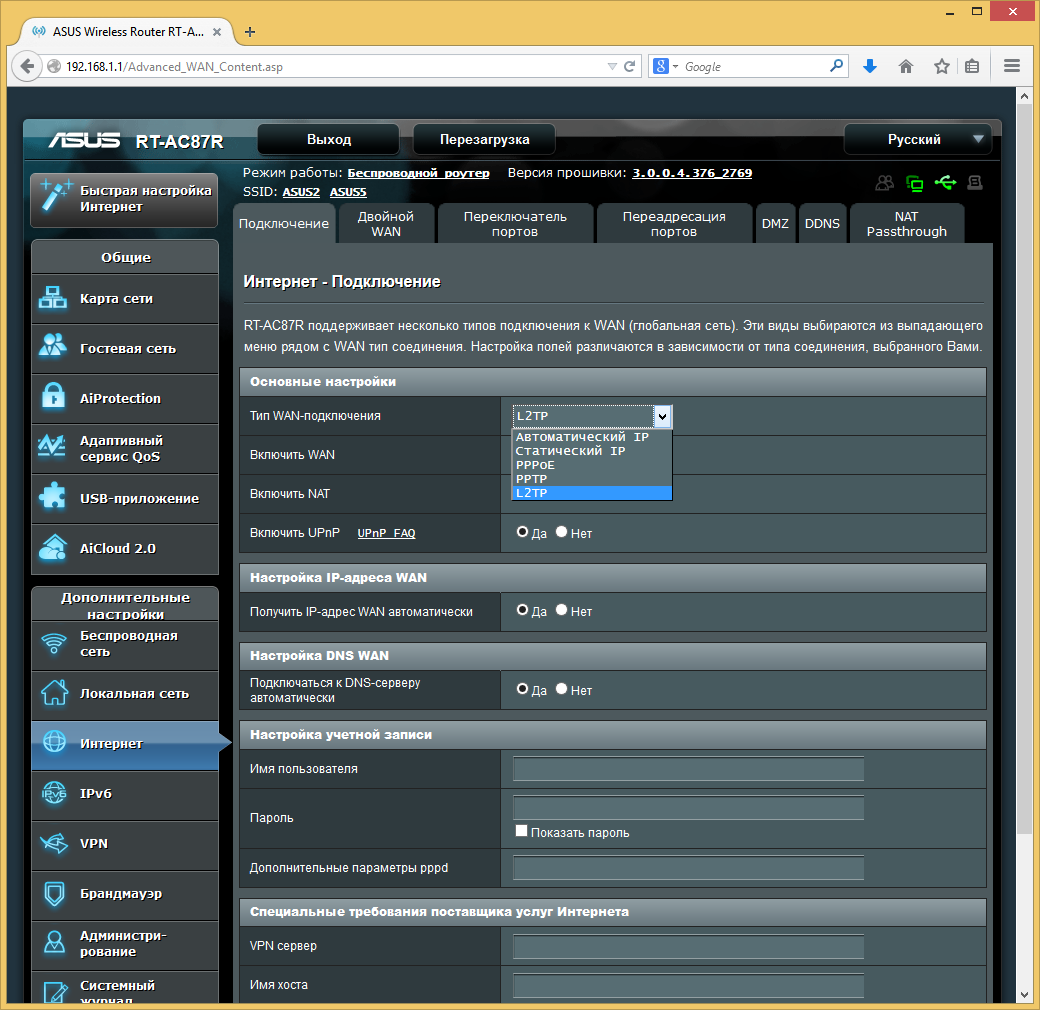Choose PPTP connection type option
Screen dimensions: 1040x1010
tap(592, 479)
